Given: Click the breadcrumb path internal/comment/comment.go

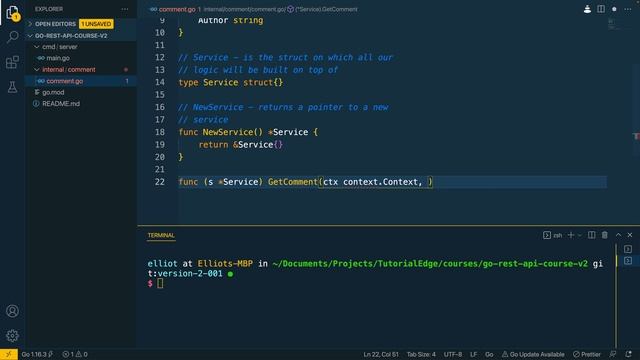Looking at the screenshot, I should point(244,9).
